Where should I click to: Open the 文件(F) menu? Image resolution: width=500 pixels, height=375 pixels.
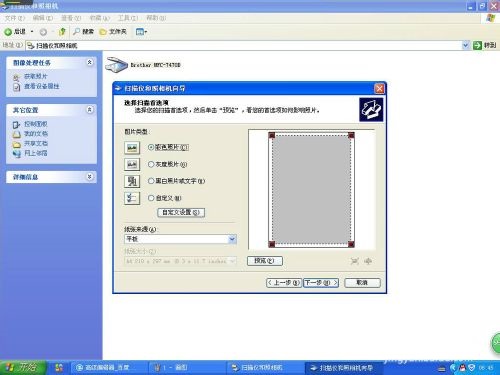click(x=15, y=18)
